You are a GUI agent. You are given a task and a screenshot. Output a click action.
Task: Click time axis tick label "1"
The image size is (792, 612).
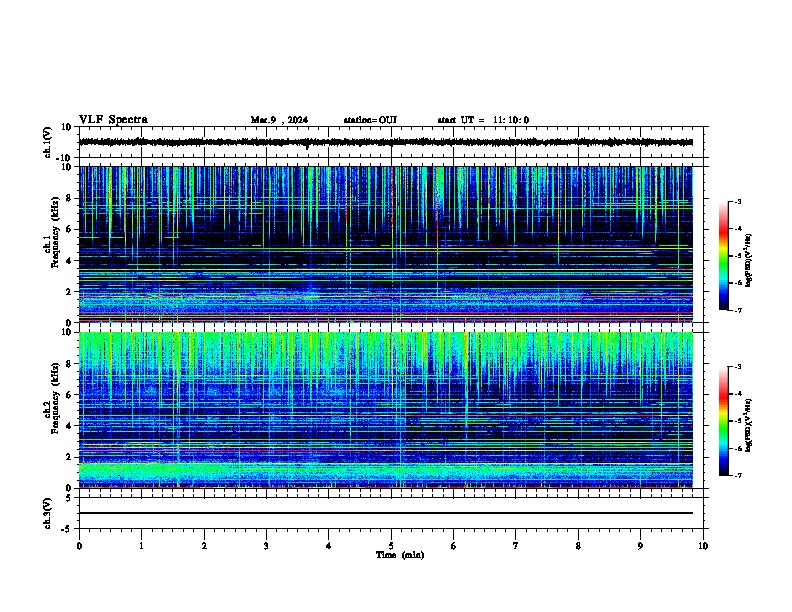click(141, 546)
